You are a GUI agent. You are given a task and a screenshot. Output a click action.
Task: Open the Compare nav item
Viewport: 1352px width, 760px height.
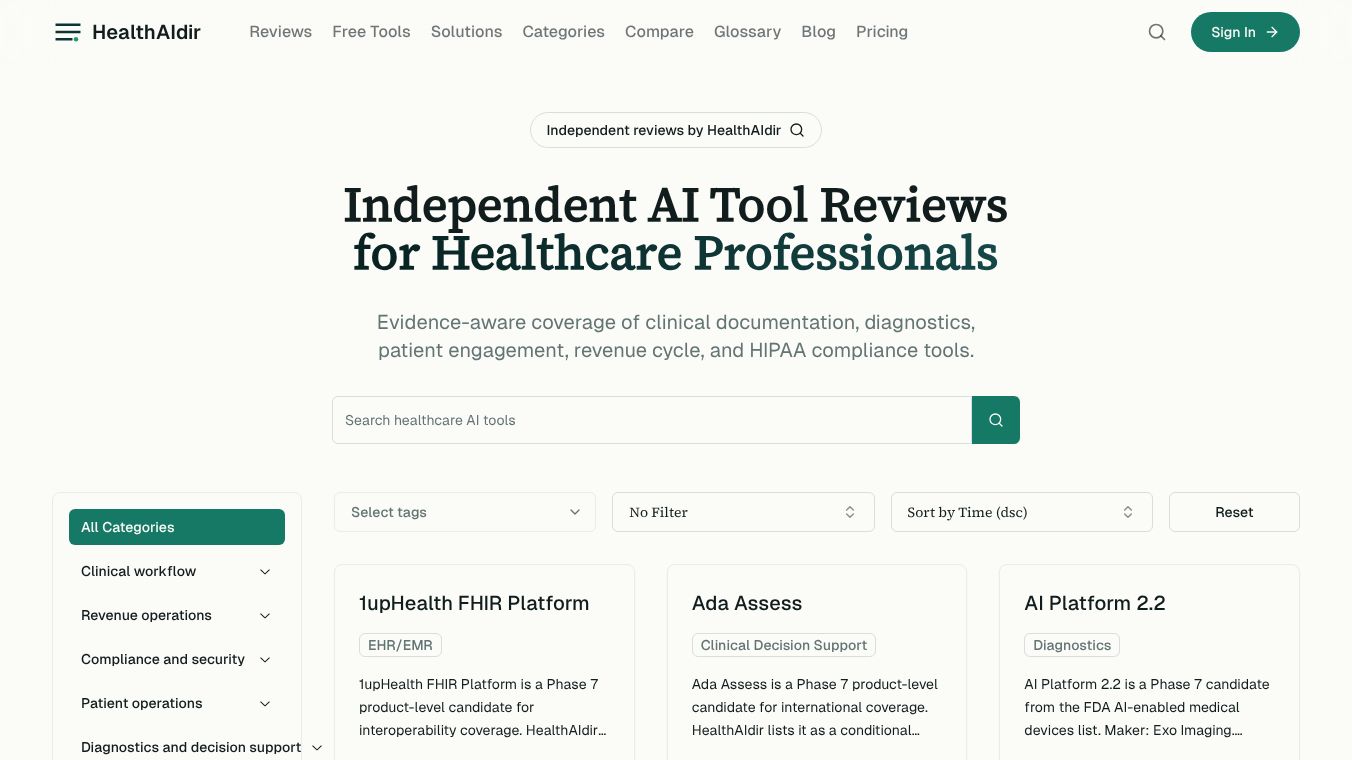click(659, 32)
